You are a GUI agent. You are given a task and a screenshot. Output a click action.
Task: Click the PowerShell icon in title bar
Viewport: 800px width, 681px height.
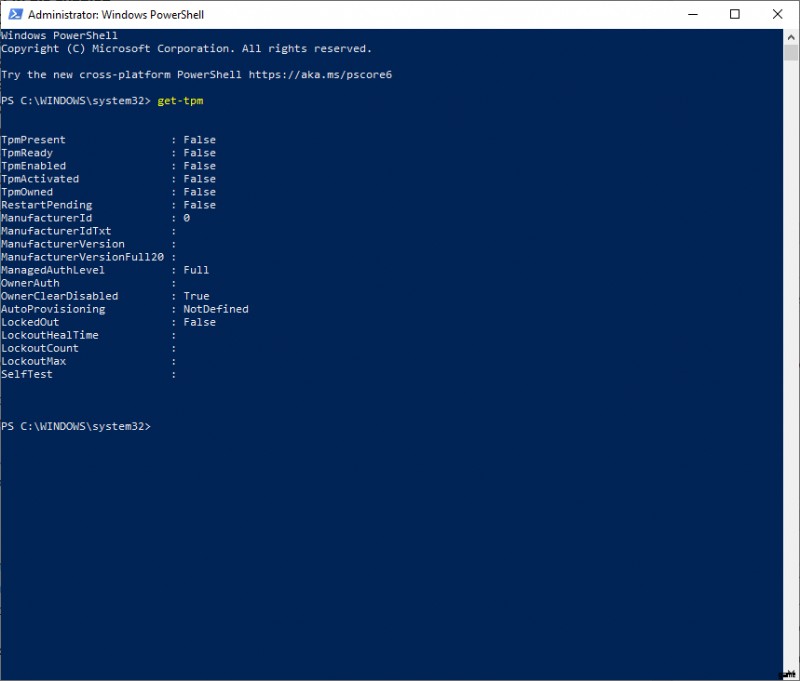tap(14, 14)
